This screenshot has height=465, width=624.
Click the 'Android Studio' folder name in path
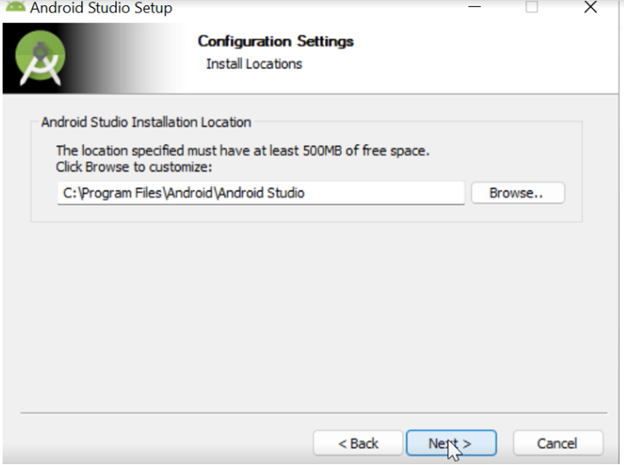click(x=263, y=193)
